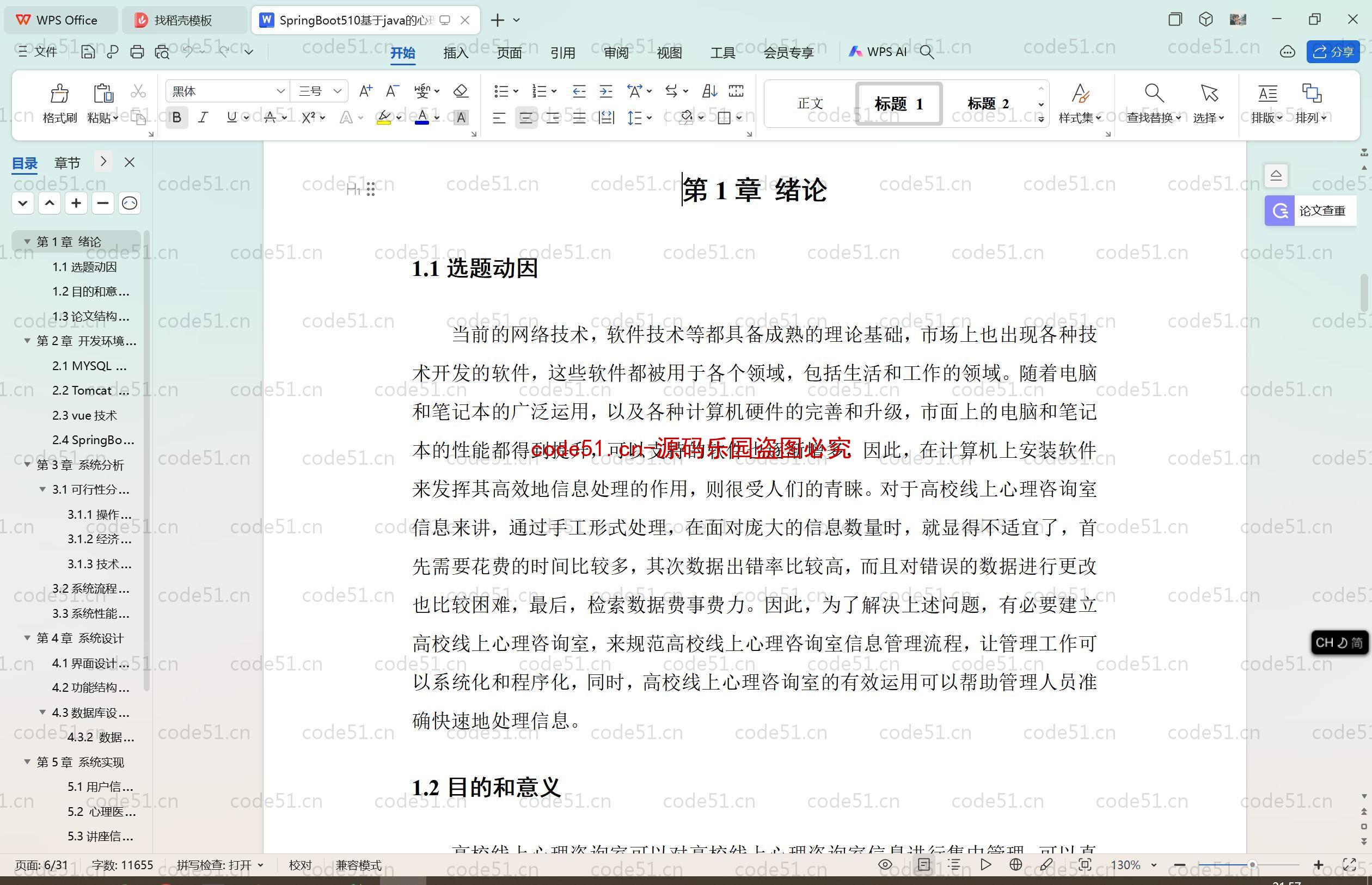Toggle Superscript X² formatting
This screenshot has height=885, width=1372.
(308, 118)
